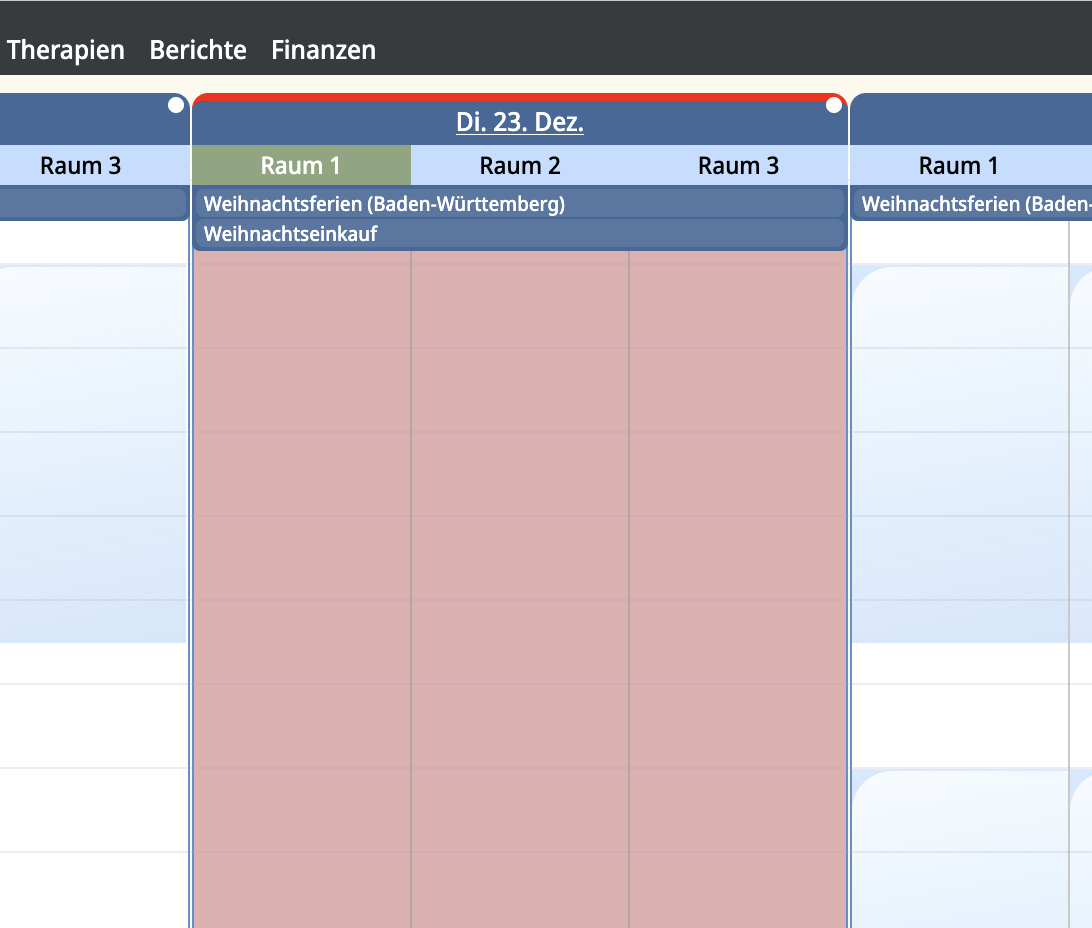Open the previous day's all-day event bar
1092x928 pixels.
[x=92, y=204]
